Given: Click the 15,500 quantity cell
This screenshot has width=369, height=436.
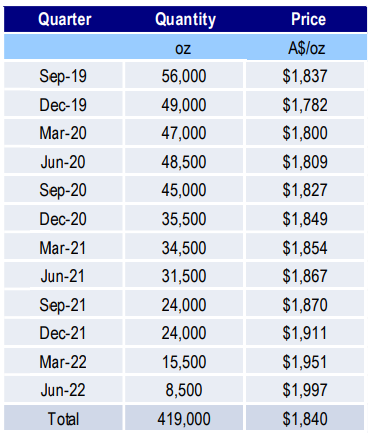Looking at the screenshot, I should [184, 362].
